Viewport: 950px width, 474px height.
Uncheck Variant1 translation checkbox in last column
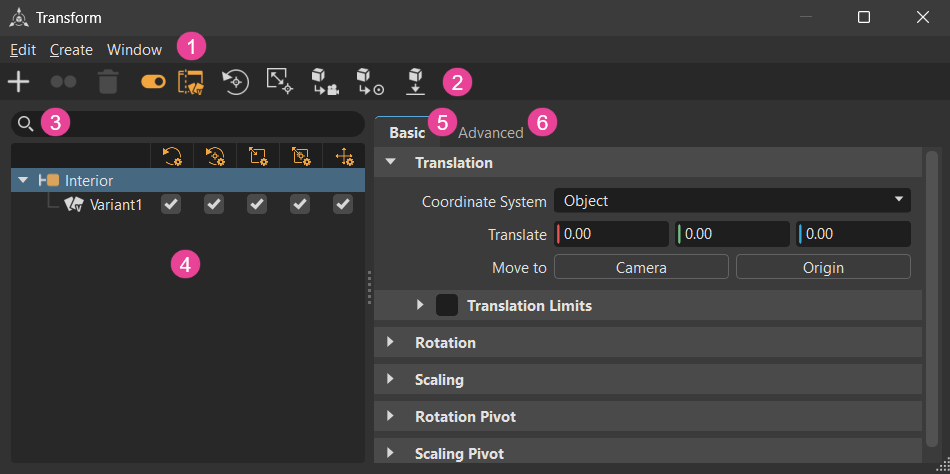pyautogui.click(x=344, y=205)
